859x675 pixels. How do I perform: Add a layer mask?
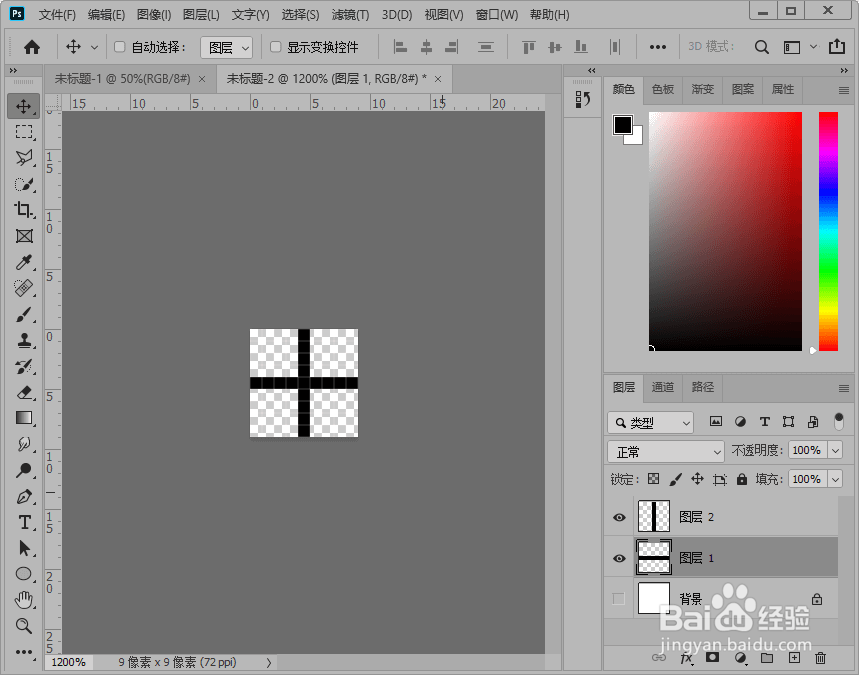(712, 657)
